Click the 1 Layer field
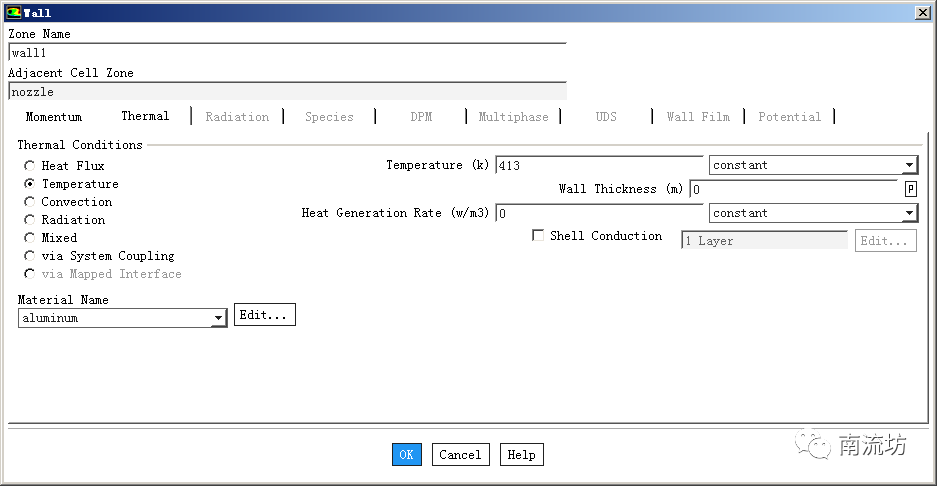This screenshot has width=937, height=486. click(764, 240)
